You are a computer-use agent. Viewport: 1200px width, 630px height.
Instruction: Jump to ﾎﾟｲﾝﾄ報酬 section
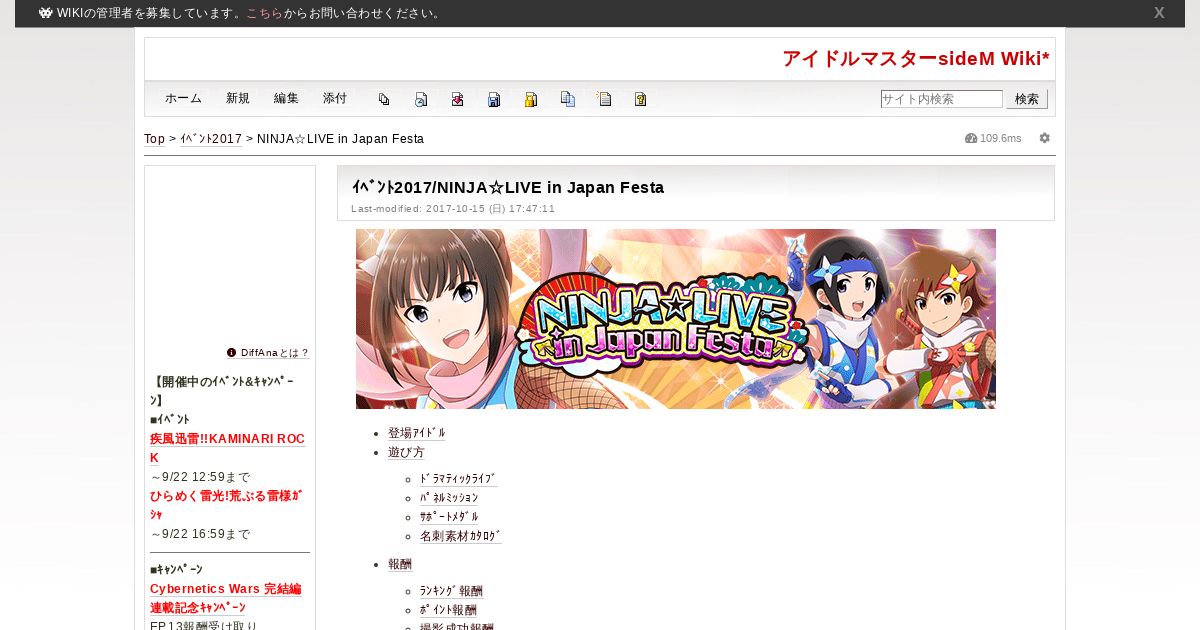click(448, 610)
